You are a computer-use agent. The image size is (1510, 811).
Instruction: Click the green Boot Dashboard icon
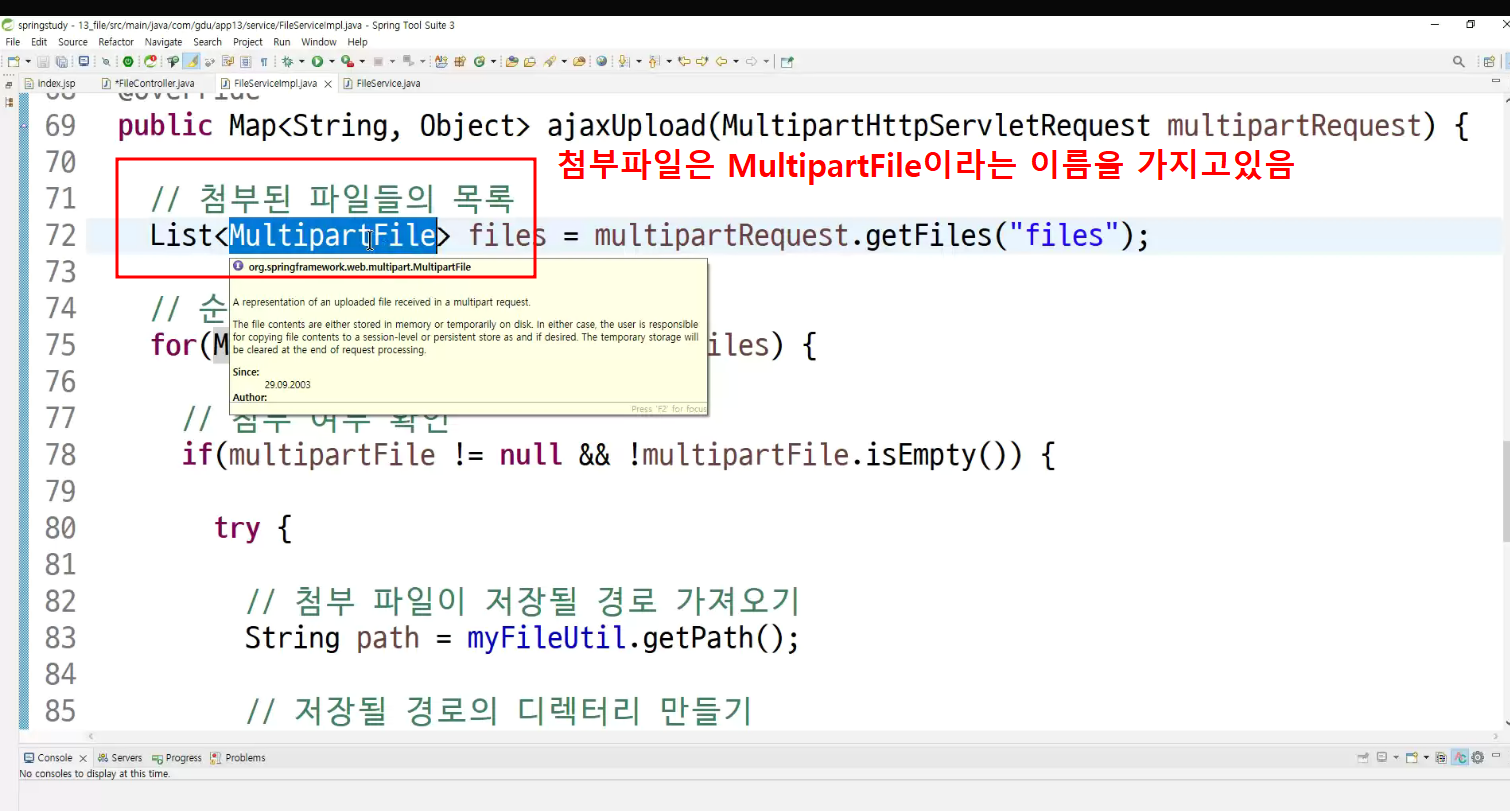[128, 61]
